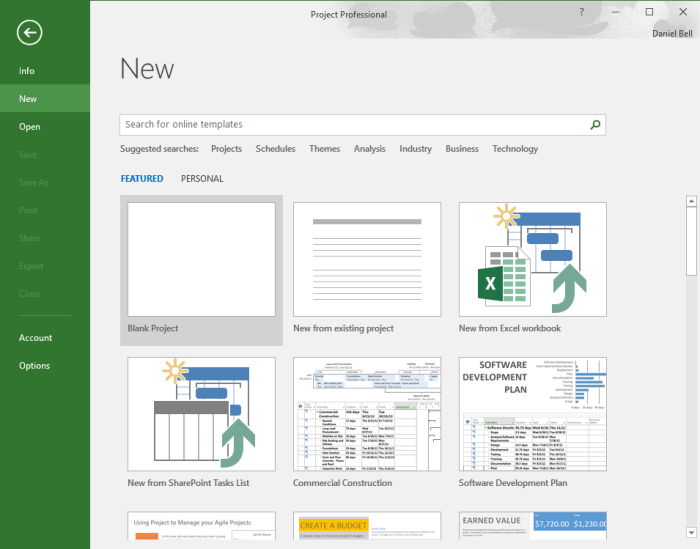Open the Info page in sidebar

coord(45,71)
